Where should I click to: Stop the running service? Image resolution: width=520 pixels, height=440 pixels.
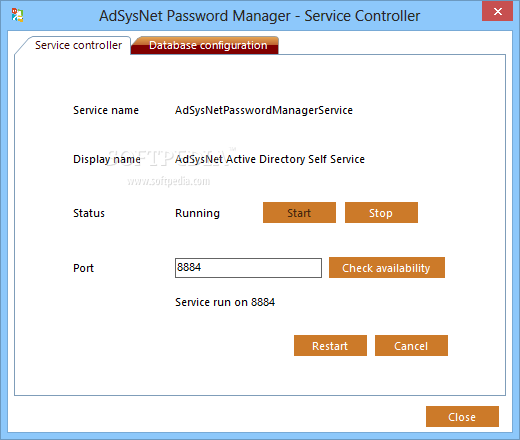tap(381, 213)
